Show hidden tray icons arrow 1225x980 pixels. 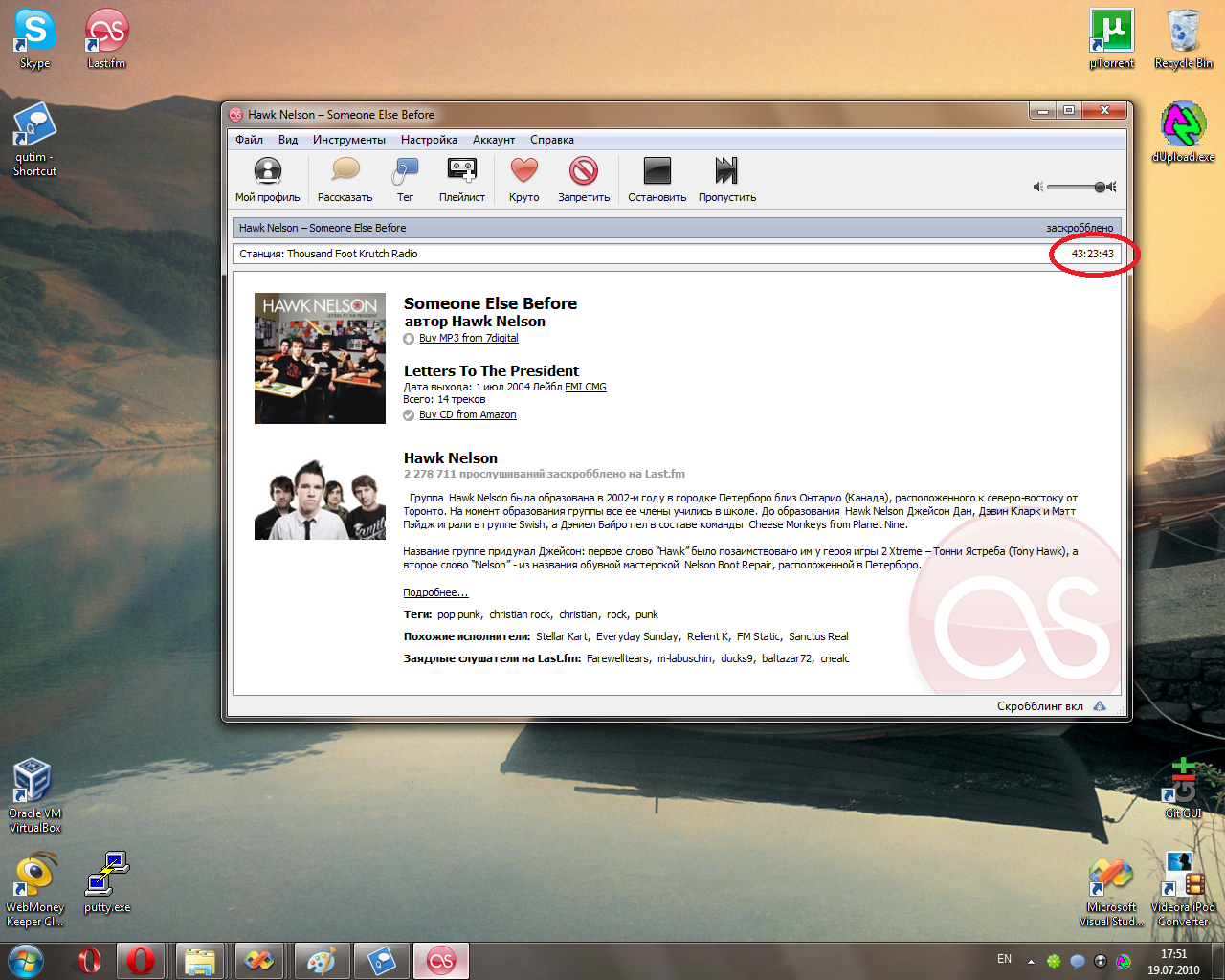point(1031,961)
